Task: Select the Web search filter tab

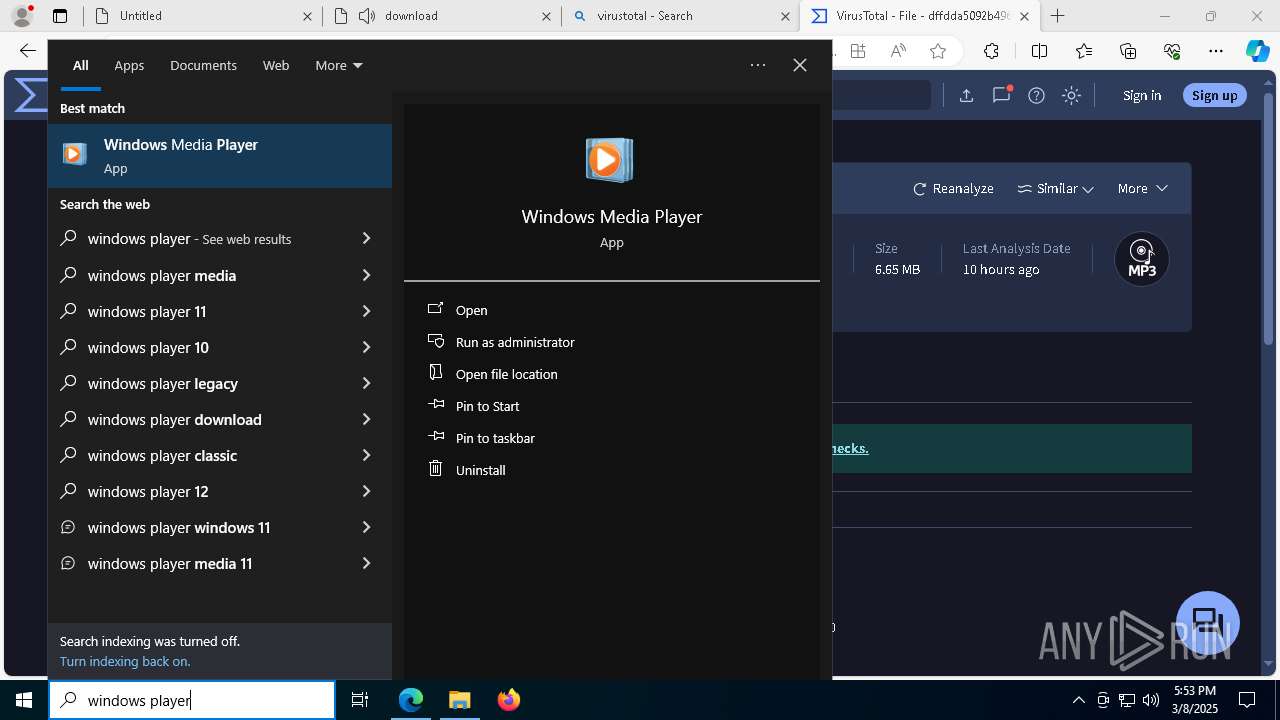Action: 276,65
